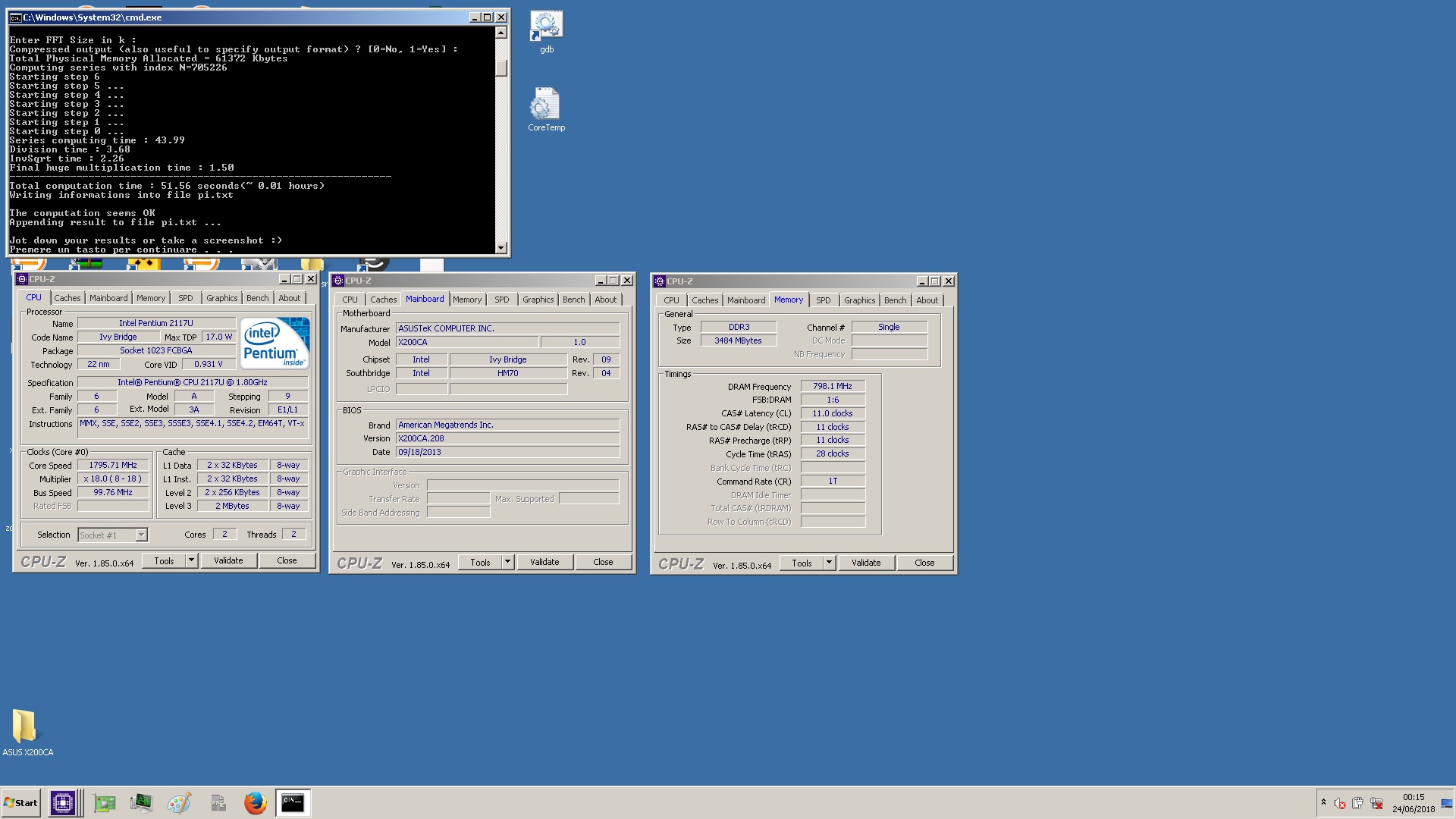
Task: Switch to Caches tab in first CPU-Z window
Action: coord(67,298)
